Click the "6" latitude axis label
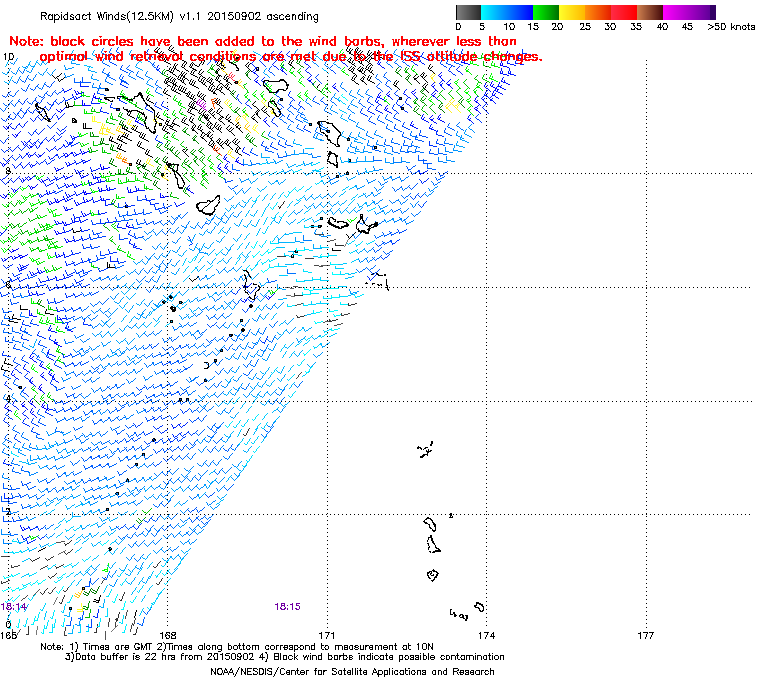This screenshot has width=760, height=688. click(x=8, y=285)
